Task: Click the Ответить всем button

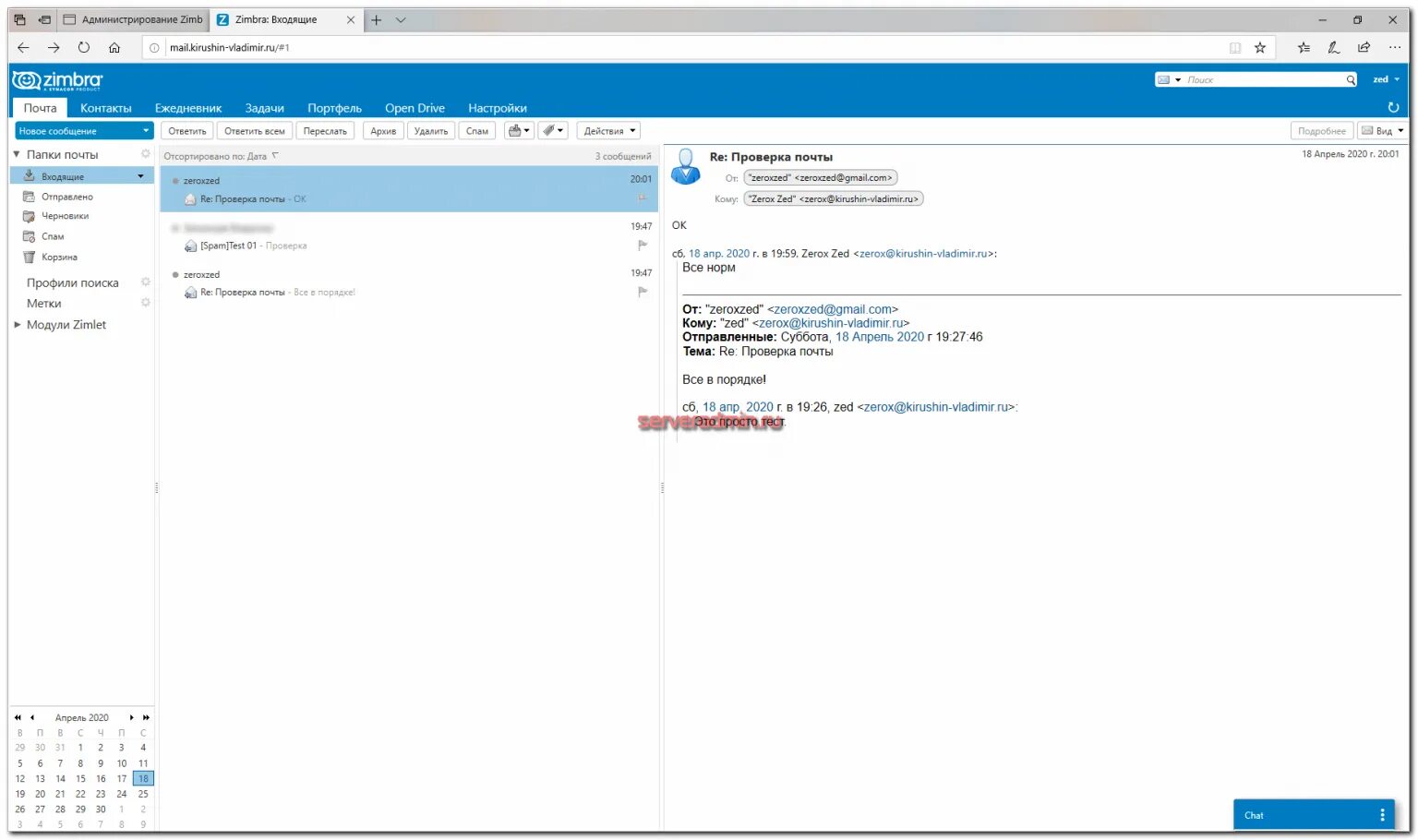Action: [x=255, y=131]
